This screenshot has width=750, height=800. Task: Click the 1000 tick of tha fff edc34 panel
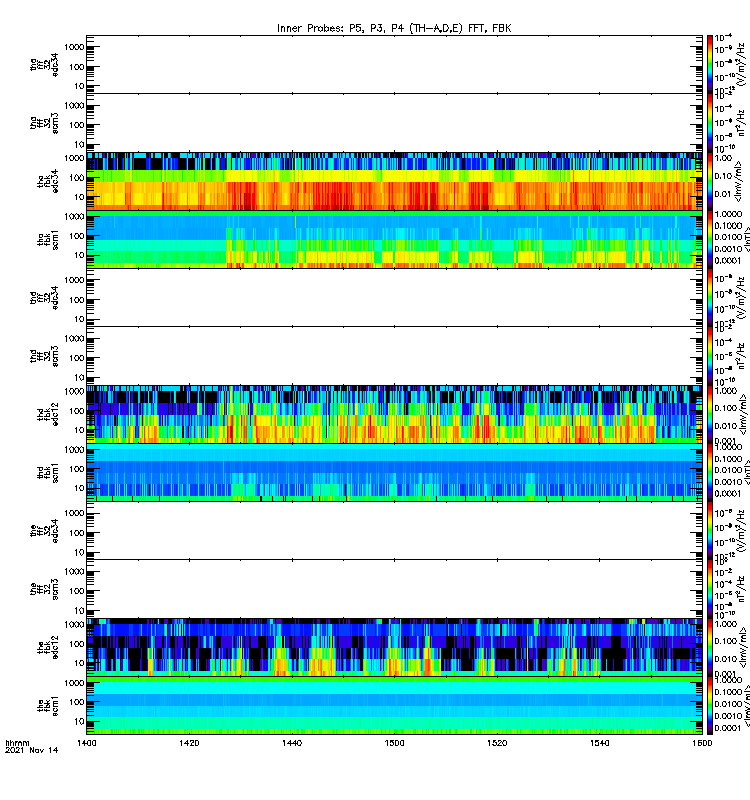point(74,47)
